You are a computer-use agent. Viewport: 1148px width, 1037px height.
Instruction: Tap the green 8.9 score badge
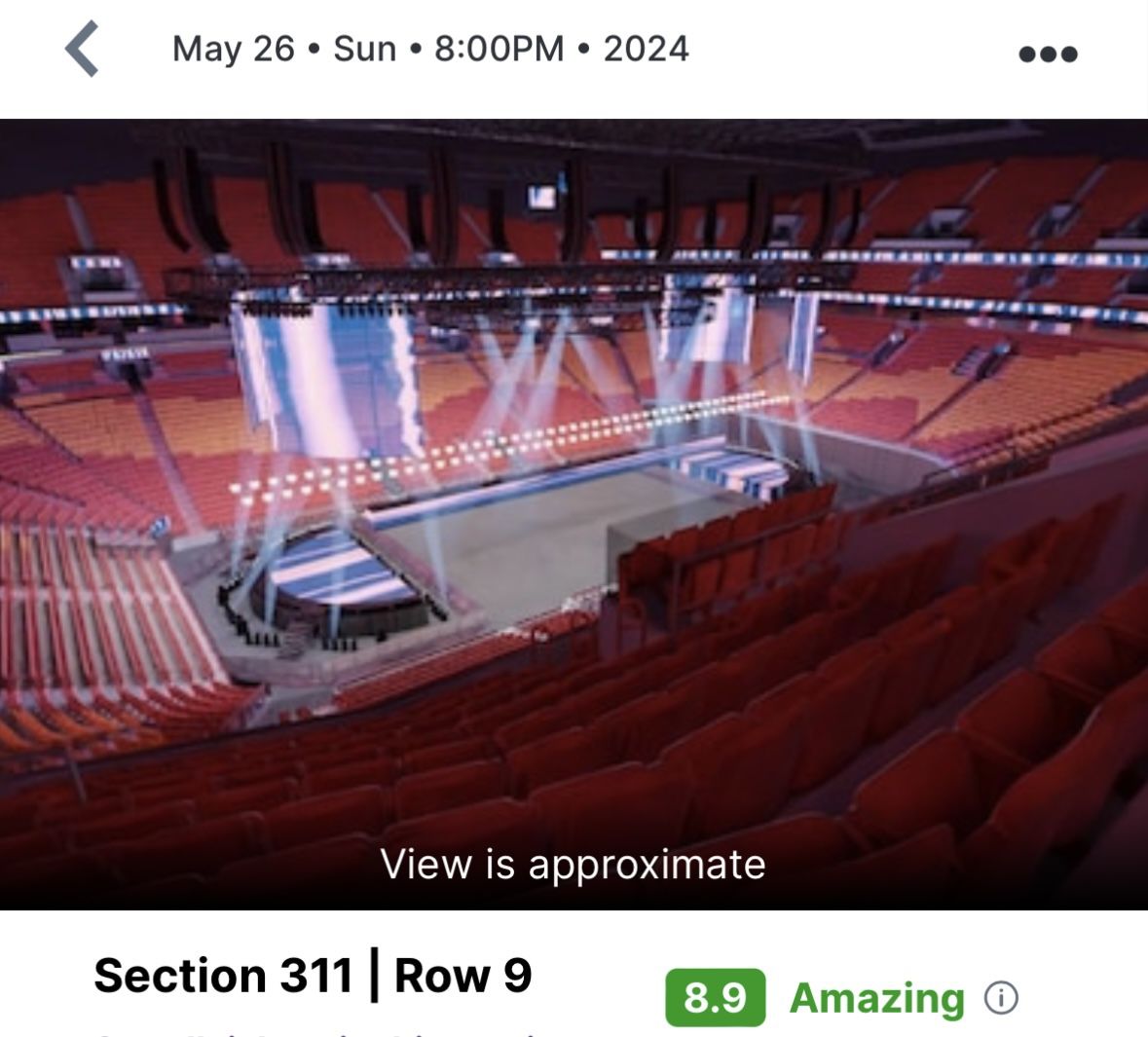pyautogui.click(x=715, y=997)
